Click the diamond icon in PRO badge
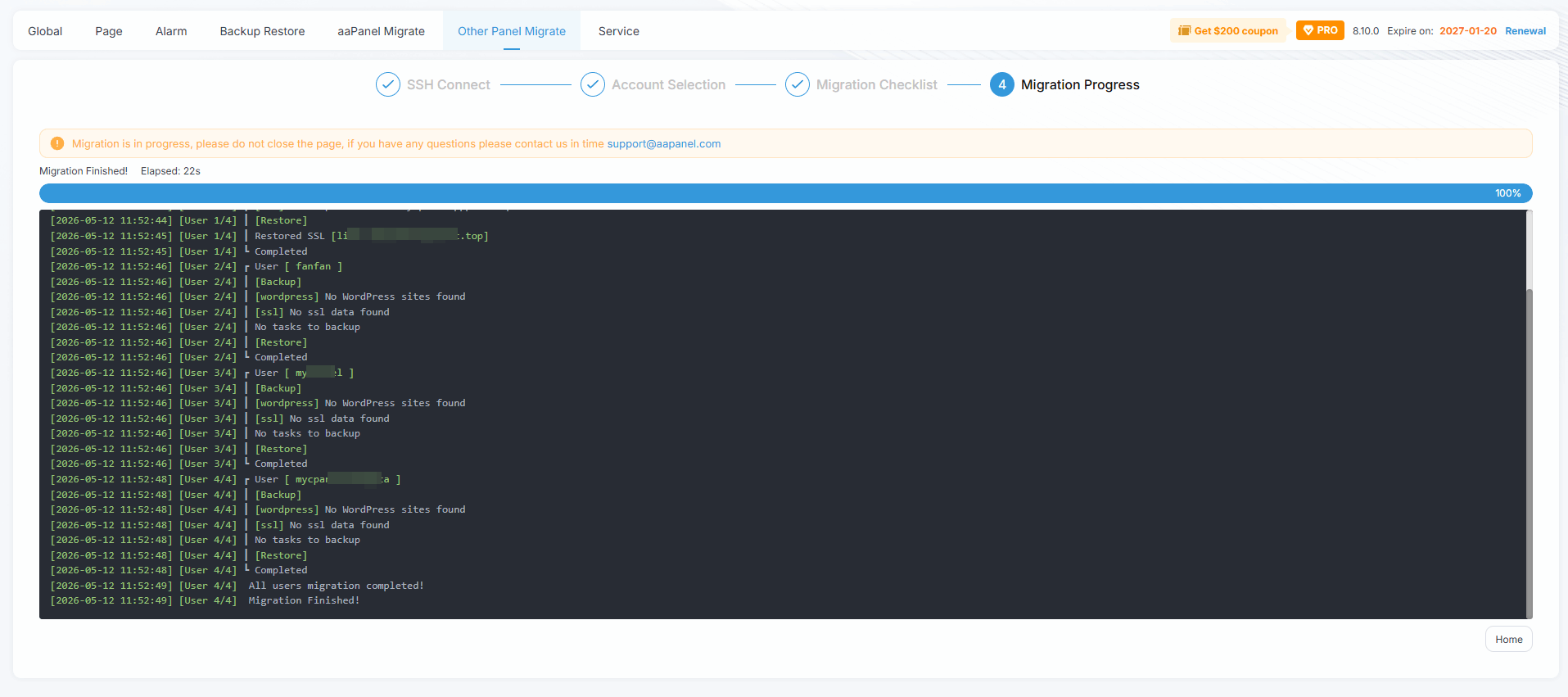Image resolution: width=1568 pixels, height=697 pixels. coord(1308,30)
